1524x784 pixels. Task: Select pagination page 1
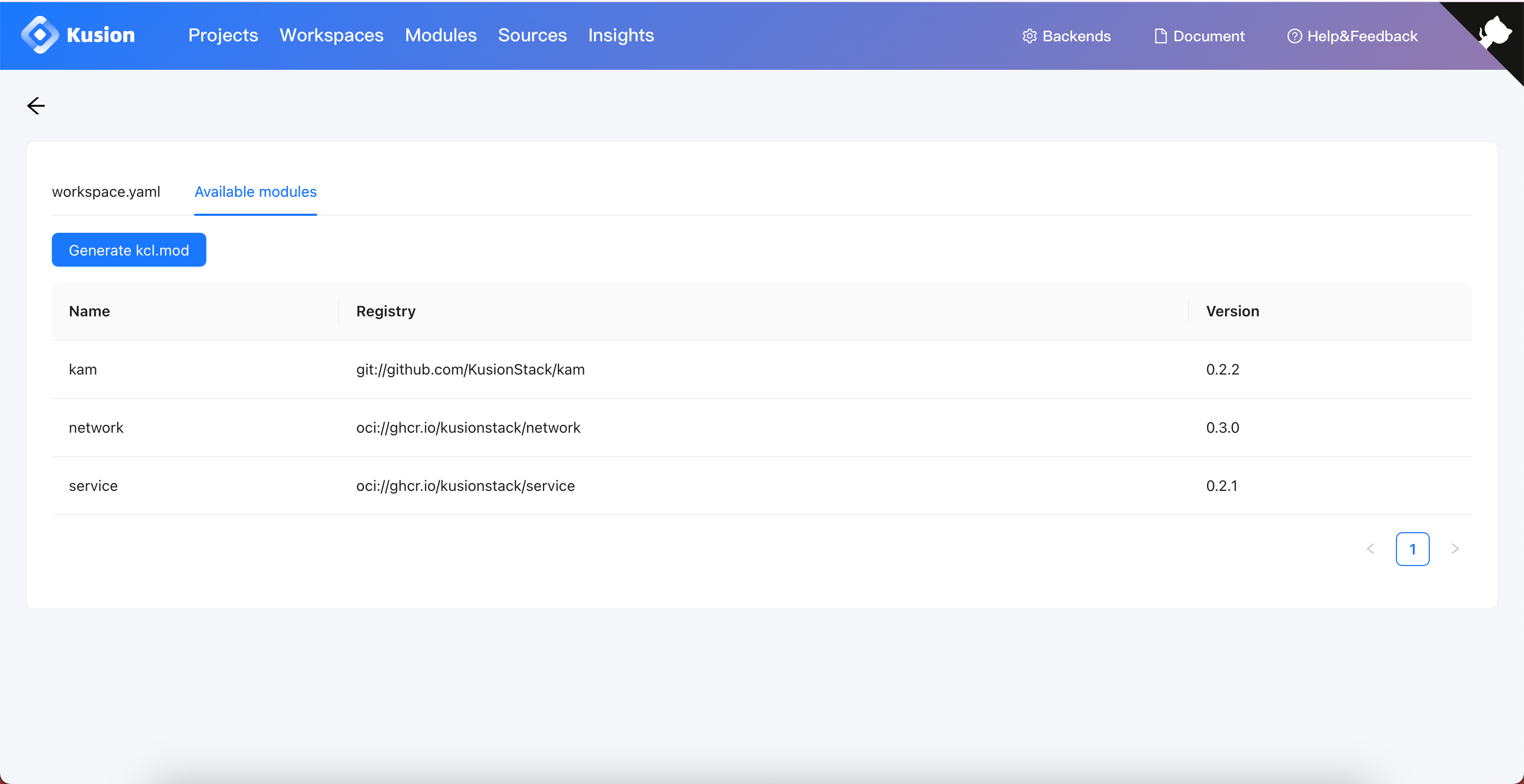tap(1412, 549)
